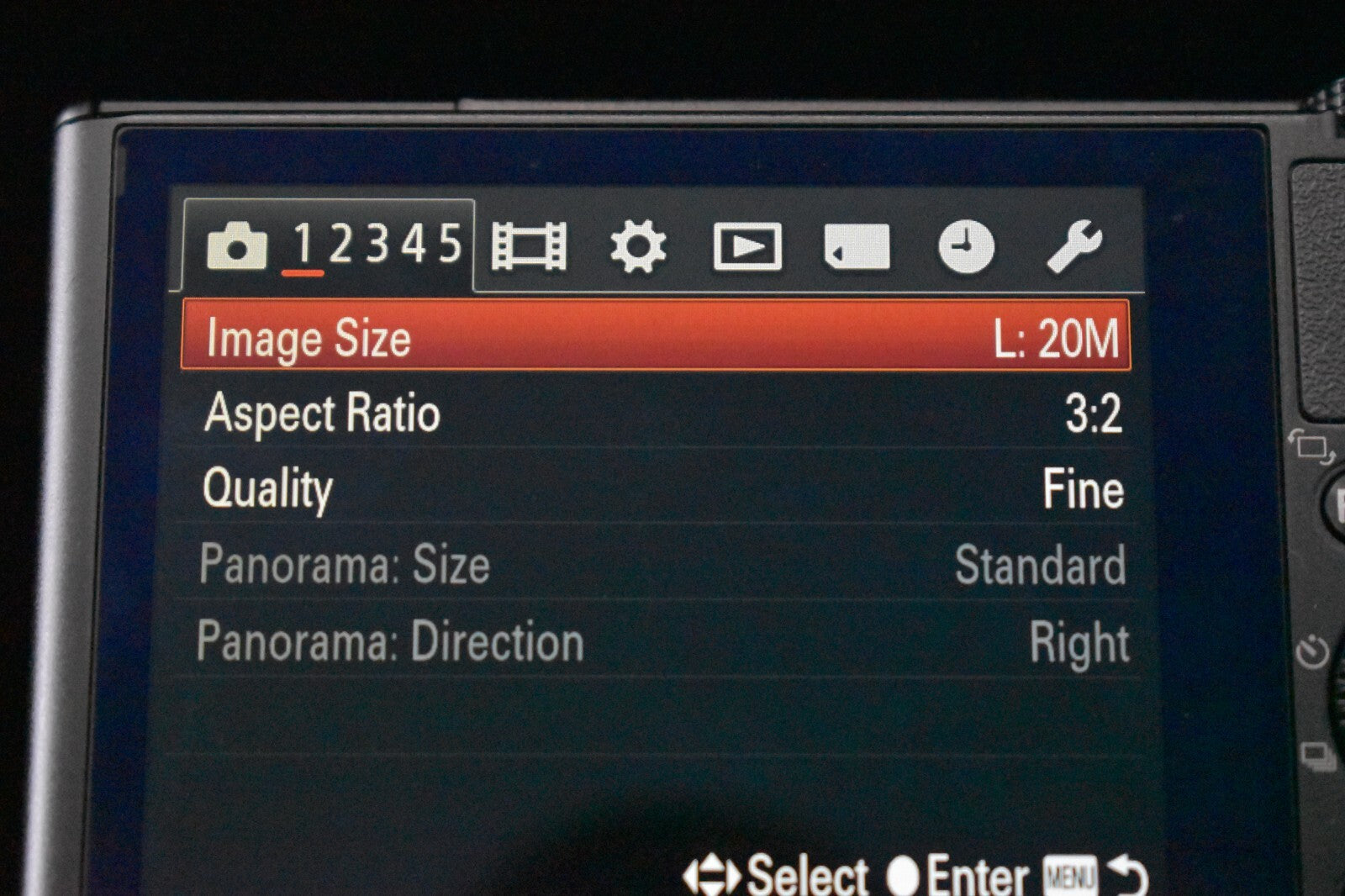
Task: Open the custom settings gear tab
Action: coord(638,246)
